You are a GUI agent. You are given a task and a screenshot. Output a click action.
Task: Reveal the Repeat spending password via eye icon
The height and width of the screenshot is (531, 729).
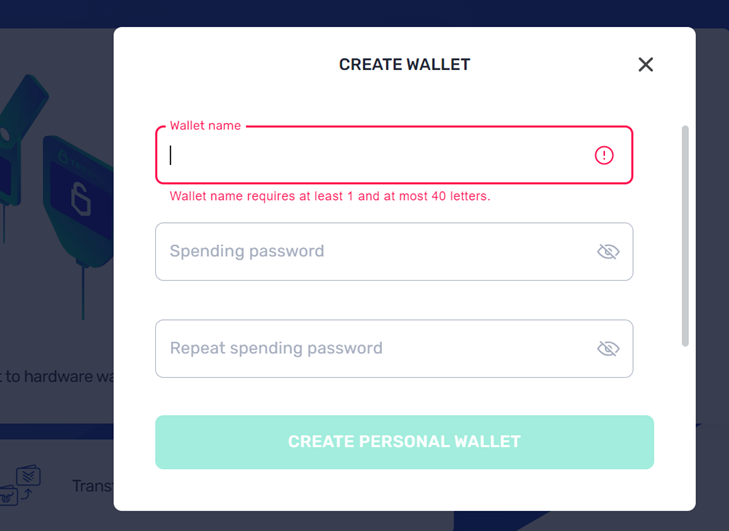coord(608,348)
